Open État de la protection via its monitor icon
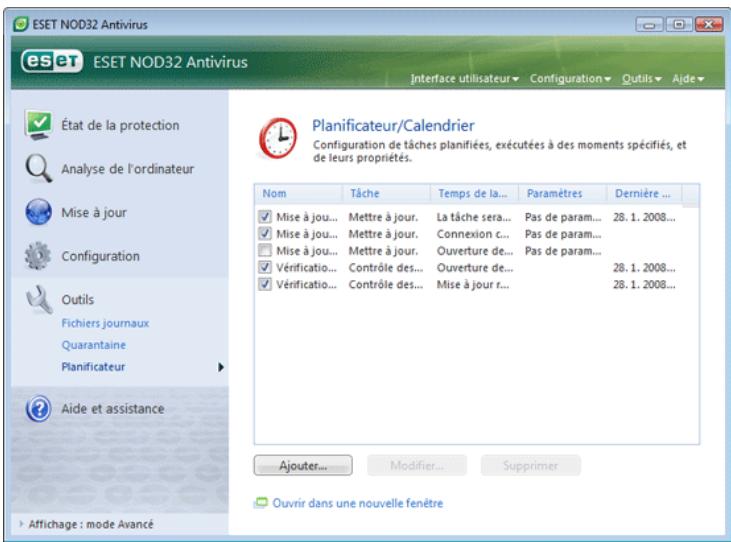 point(39,125)
